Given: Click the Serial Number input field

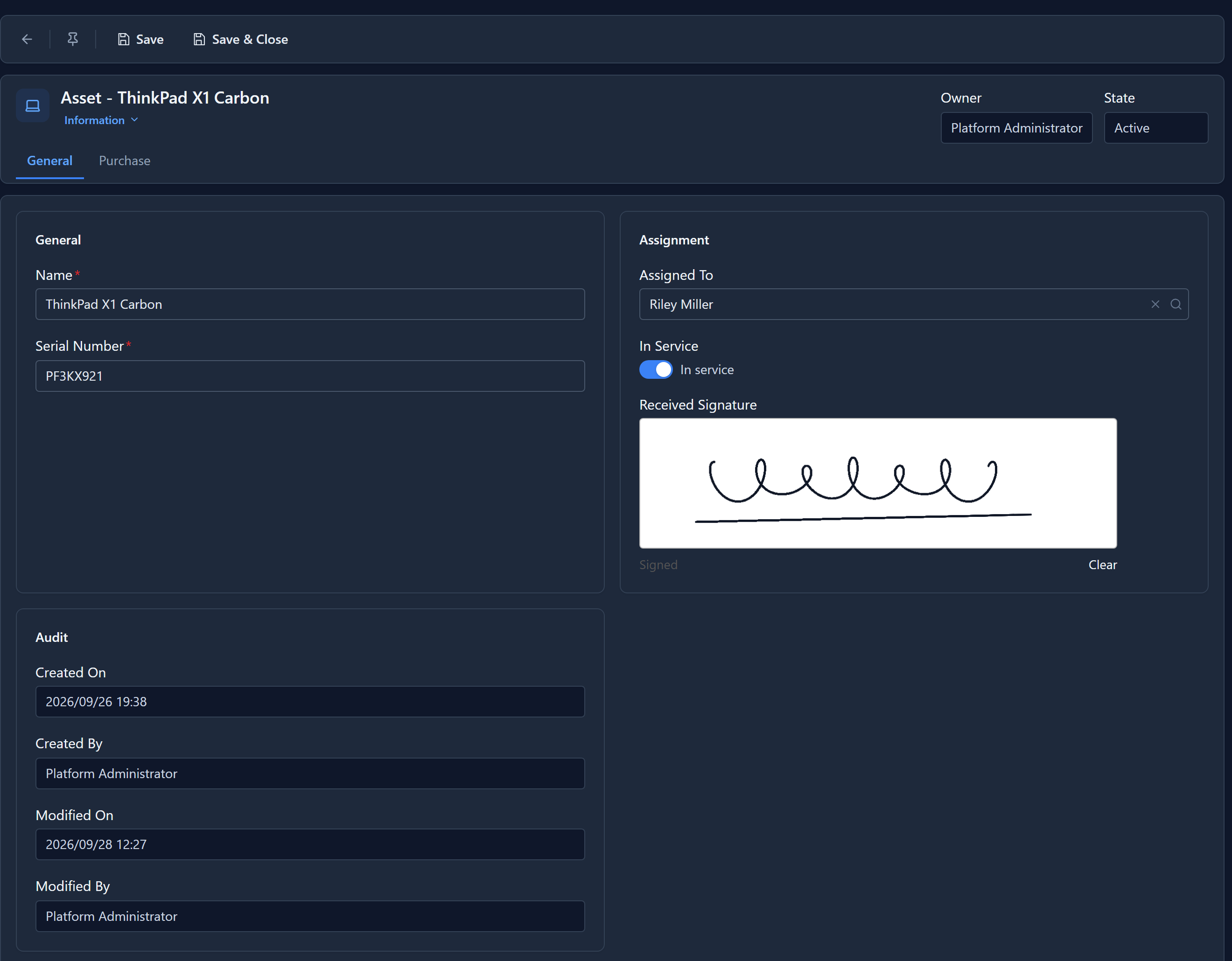Looking at the screenshot, I should pyautogui.click(x=310, y=376).
